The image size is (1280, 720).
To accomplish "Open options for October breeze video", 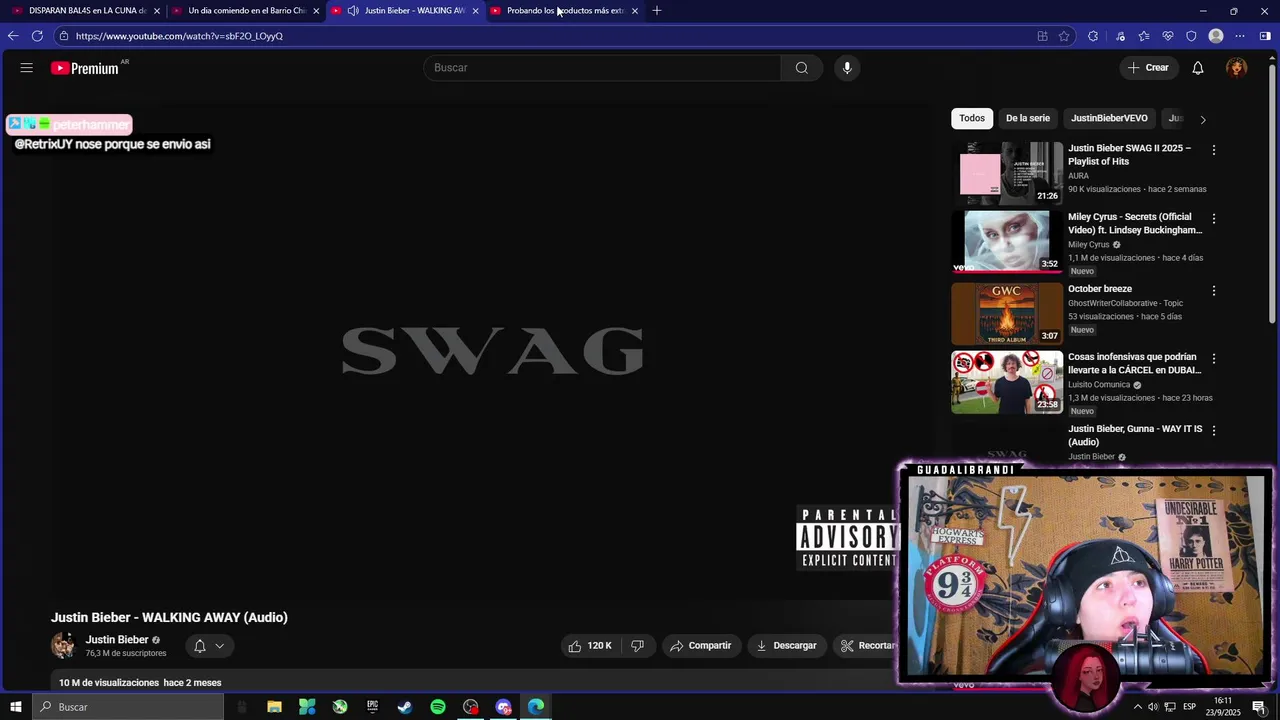I will [1214, 291].
